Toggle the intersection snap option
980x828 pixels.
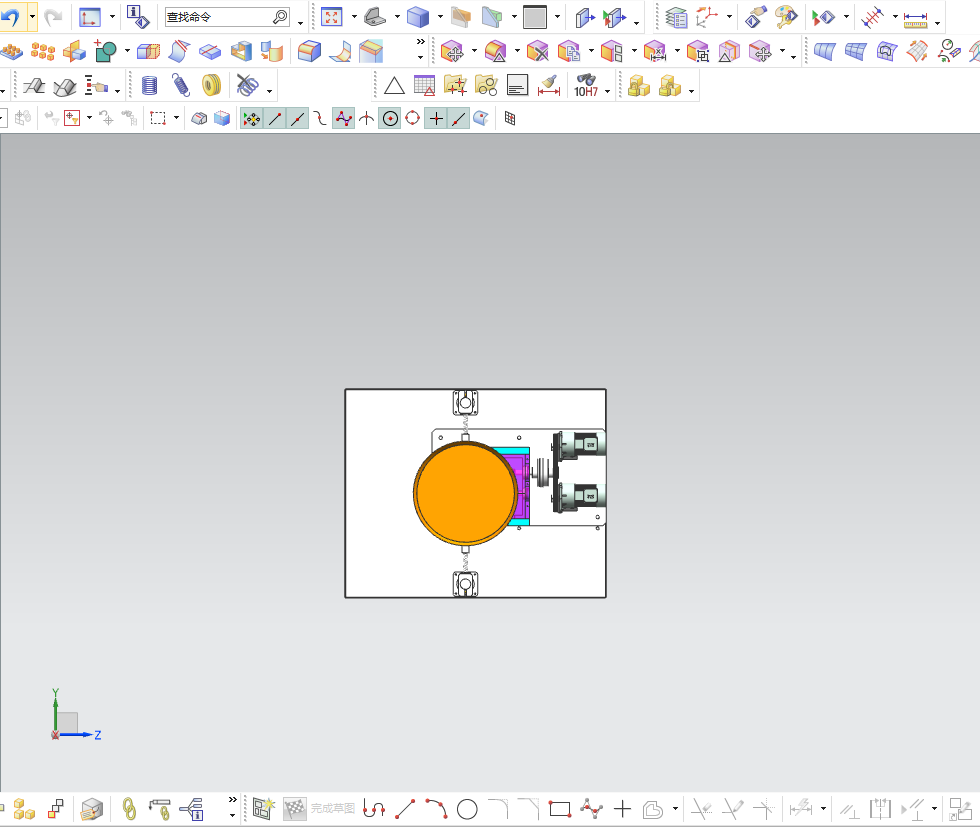tap(366, 118)
